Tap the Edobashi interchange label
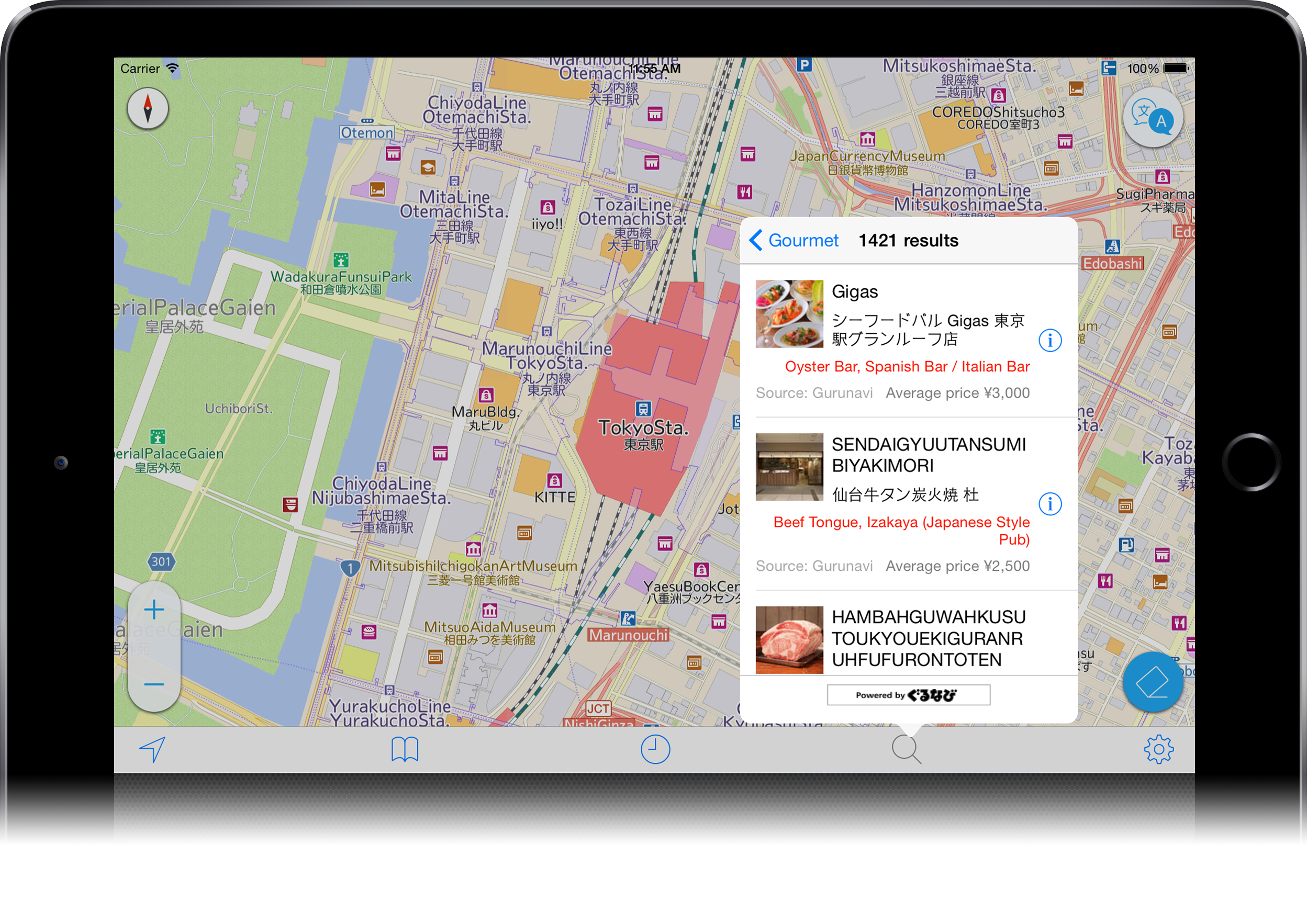This screenshot has height=924, width=1307. pyautogui.click(x=1112, y=264)
